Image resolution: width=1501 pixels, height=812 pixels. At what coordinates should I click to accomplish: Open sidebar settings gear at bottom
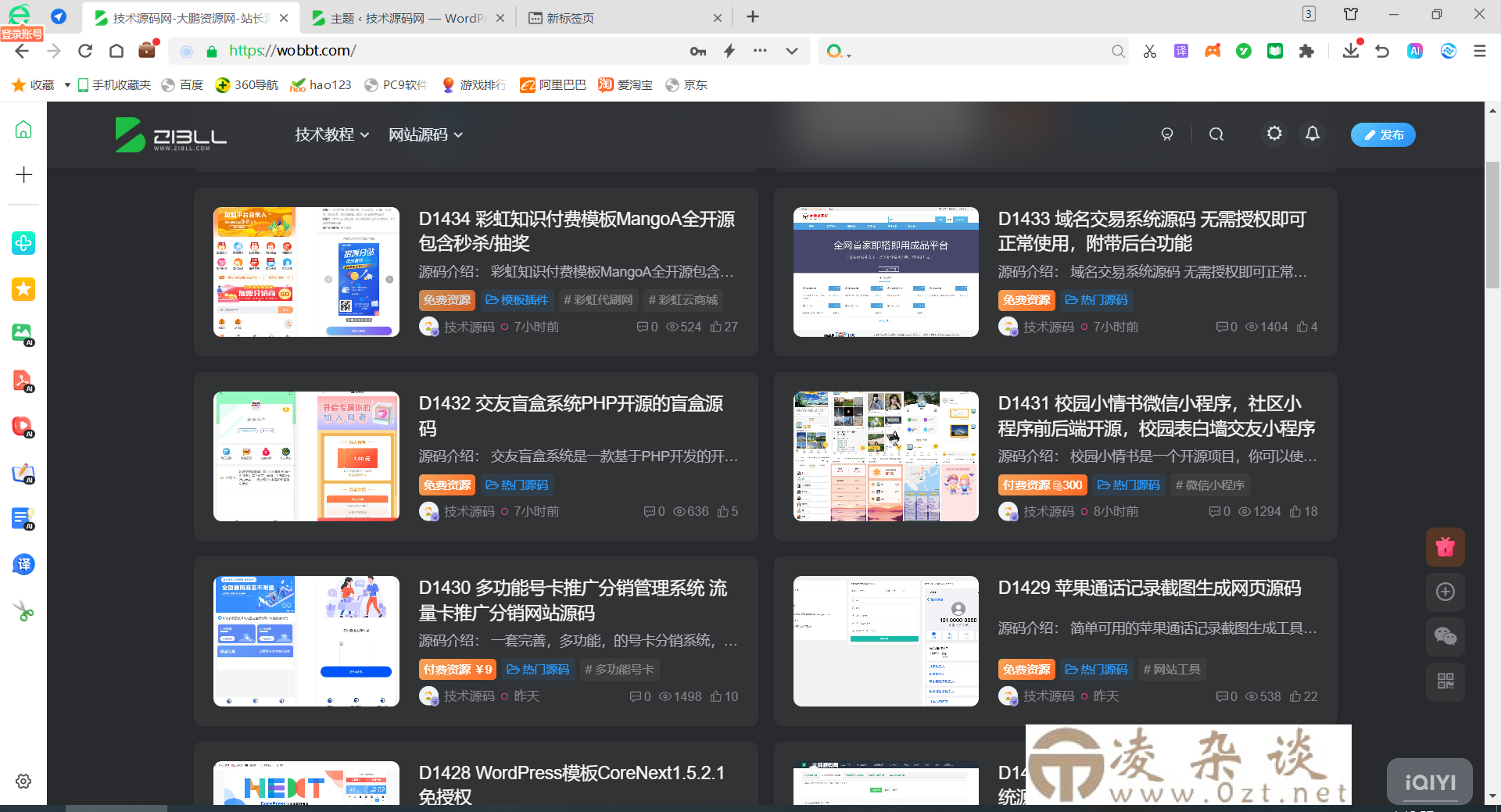pos(23,782)
